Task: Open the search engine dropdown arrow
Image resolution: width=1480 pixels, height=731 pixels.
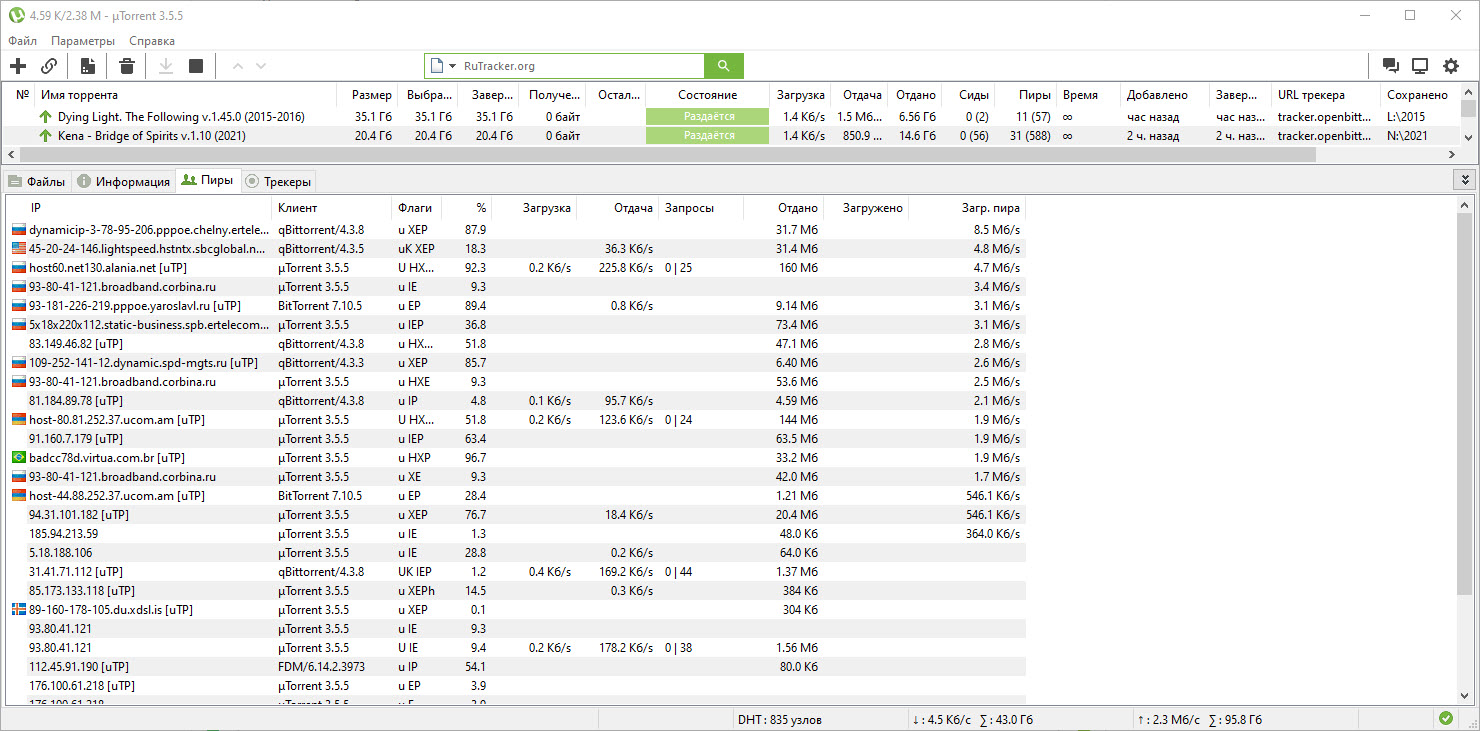Action: pyautogui.click(x=452, y=66)
